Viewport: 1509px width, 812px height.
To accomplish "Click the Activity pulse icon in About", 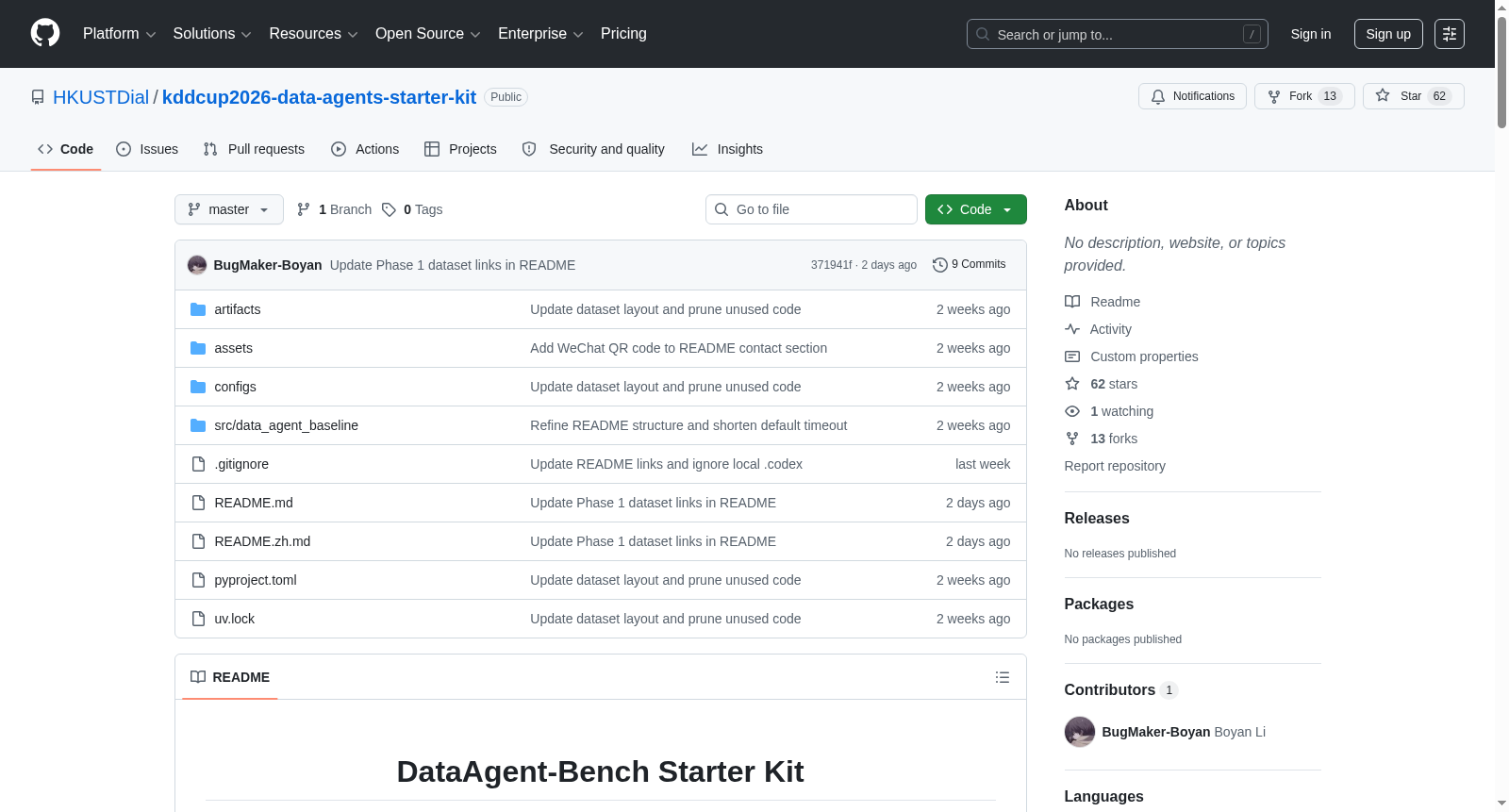I will pos(1072,329).
